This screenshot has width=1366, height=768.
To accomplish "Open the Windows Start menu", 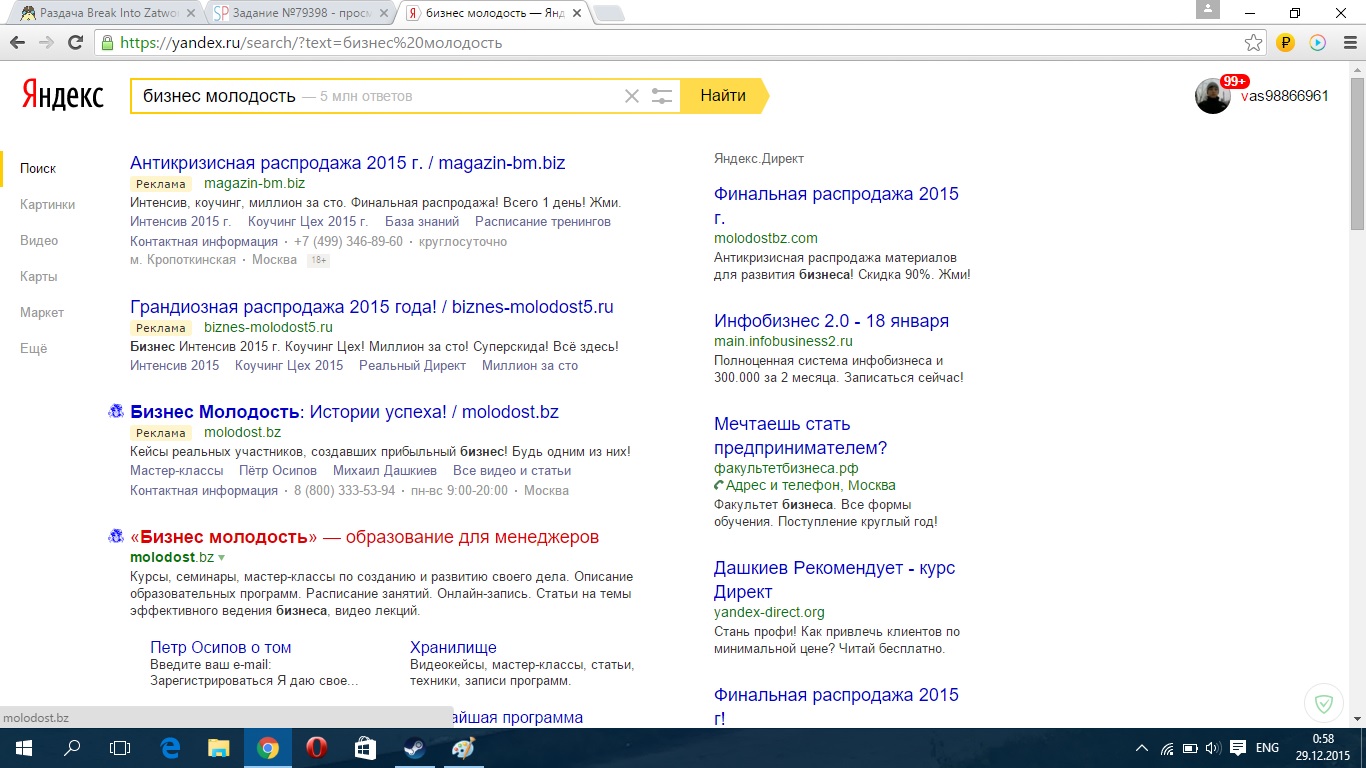I will [23, 748].
